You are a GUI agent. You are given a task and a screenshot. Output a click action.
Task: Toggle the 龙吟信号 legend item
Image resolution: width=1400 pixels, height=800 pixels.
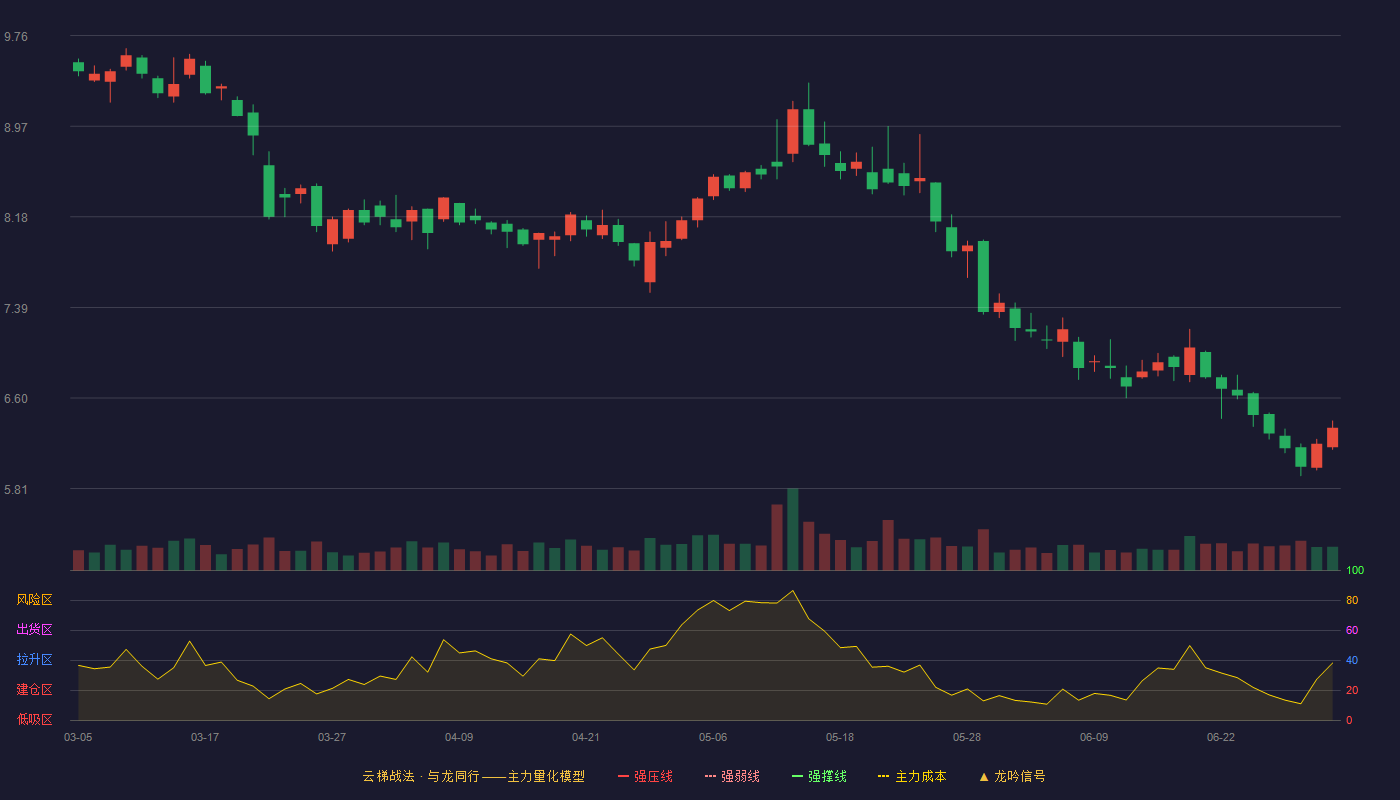click(1012, 776)
